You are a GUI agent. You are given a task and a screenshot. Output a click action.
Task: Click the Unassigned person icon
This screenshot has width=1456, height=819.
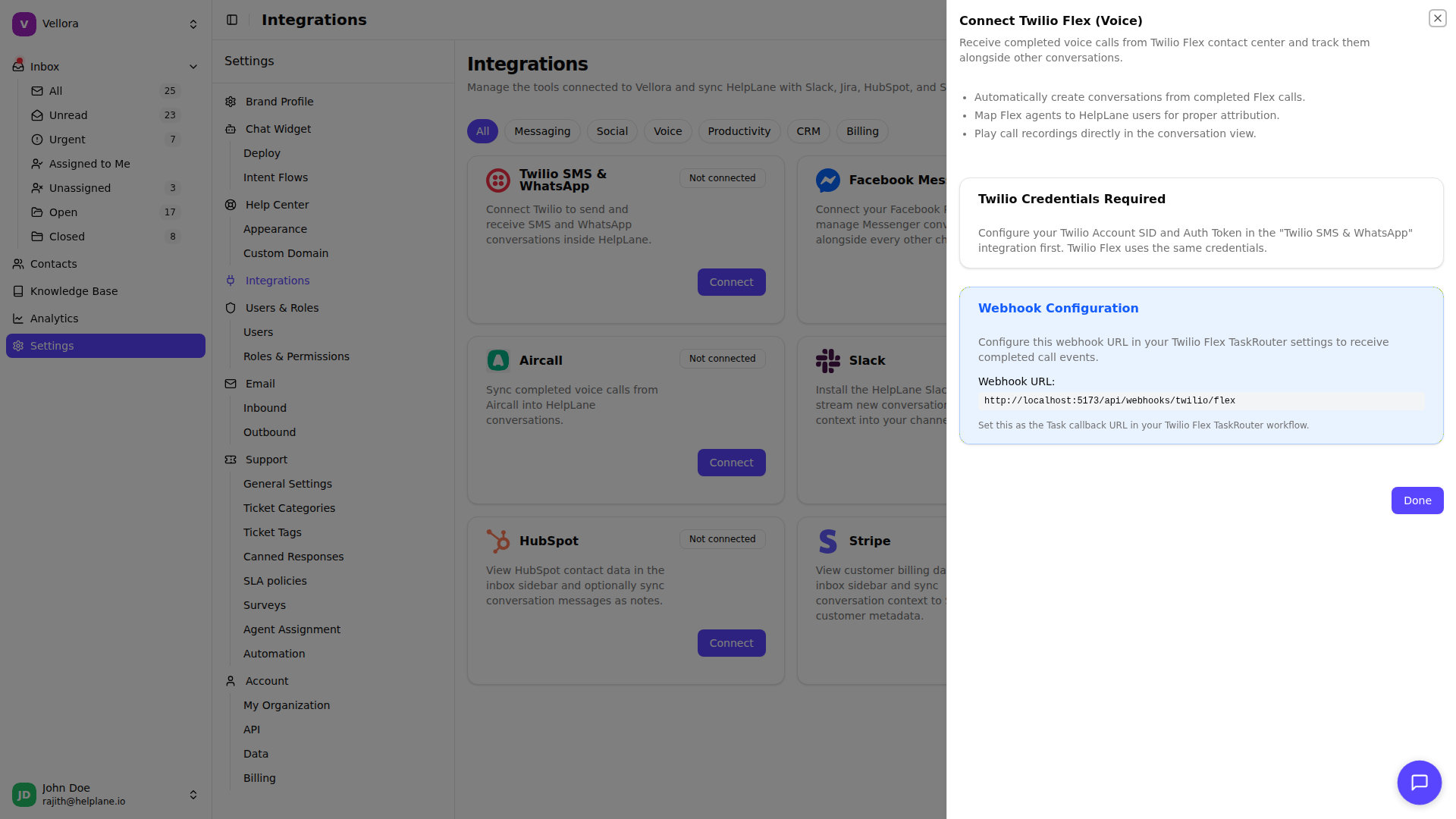click(37, 188)
